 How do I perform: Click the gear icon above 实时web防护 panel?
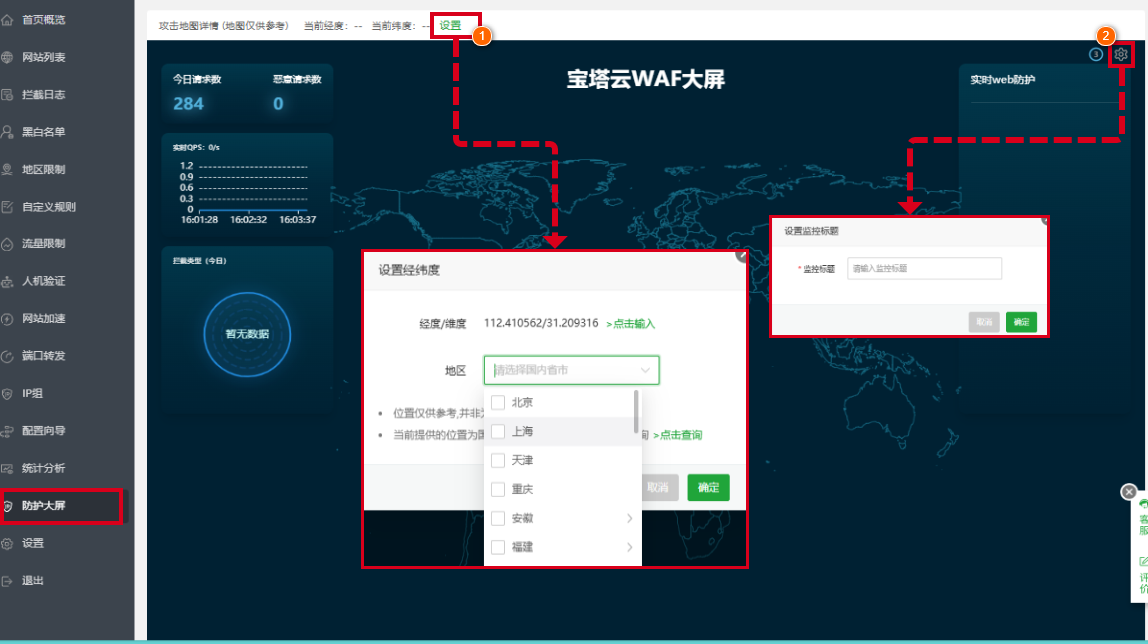click(1121, 54)
